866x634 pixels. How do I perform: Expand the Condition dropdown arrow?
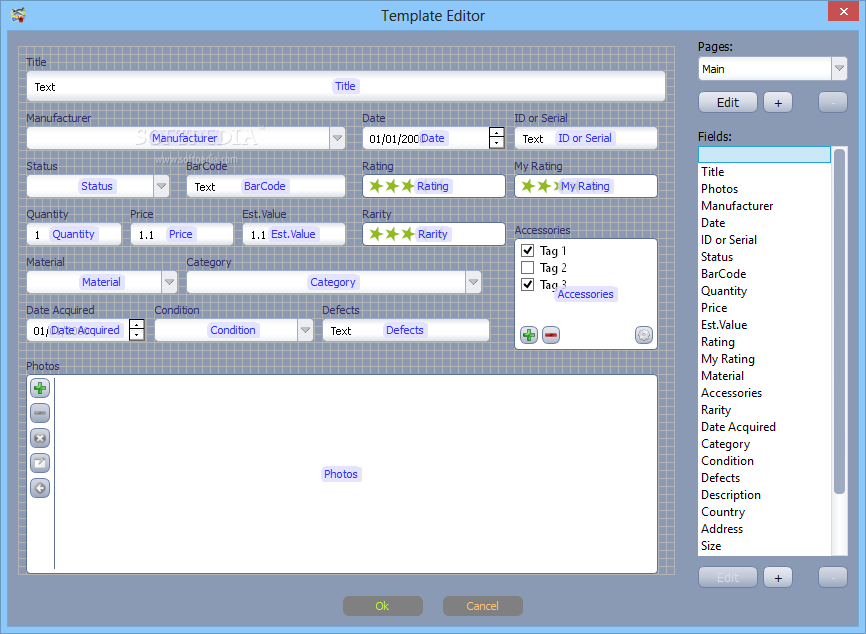coord(305,330)
